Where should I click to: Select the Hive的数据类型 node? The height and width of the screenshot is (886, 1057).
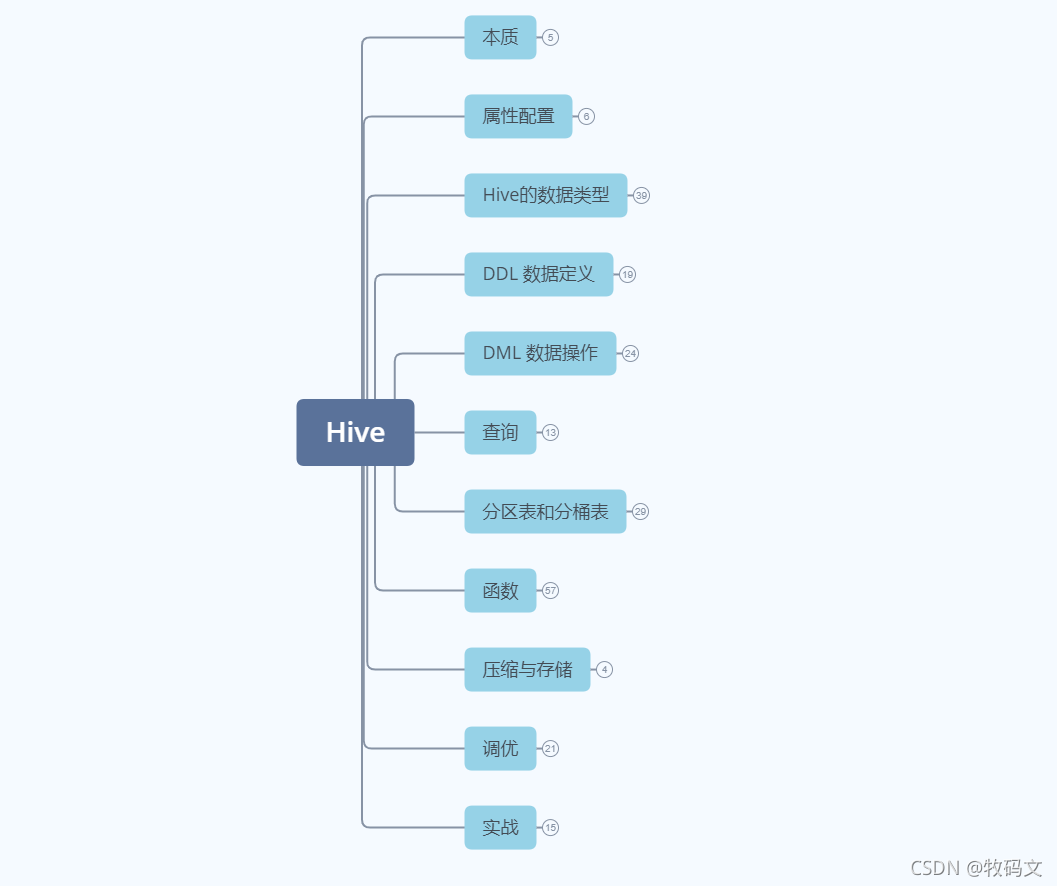[x=546, y=196]
